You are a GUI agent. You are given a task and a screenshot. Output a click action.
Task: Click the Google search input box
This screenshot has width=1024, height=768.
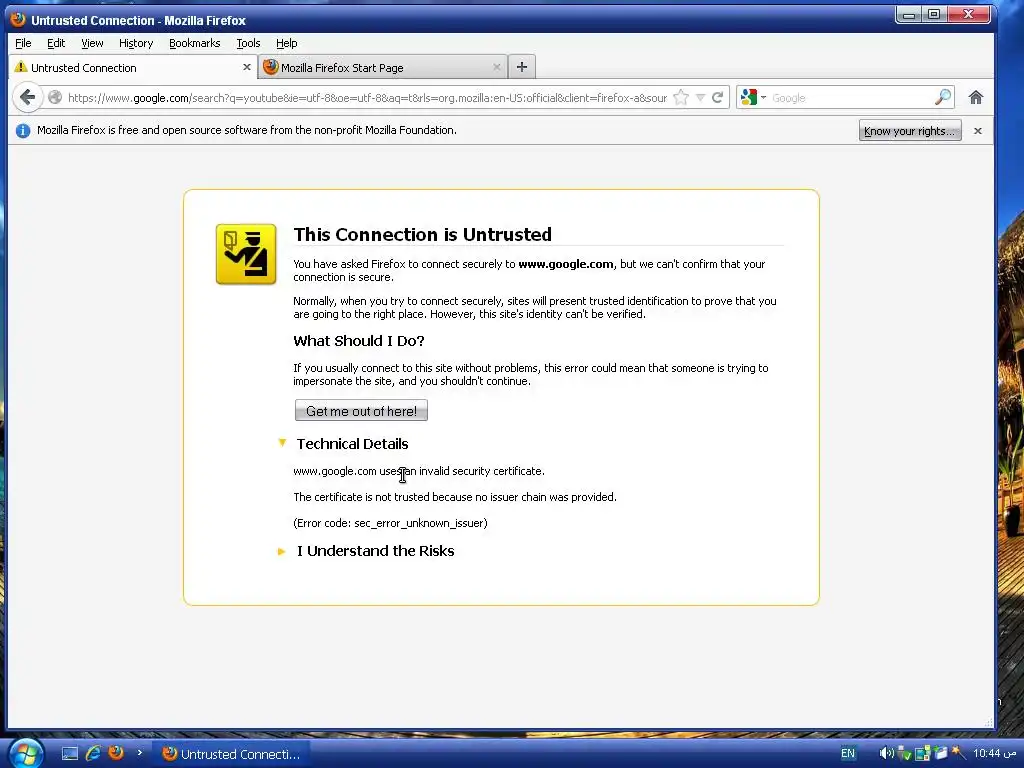point(852,98)
